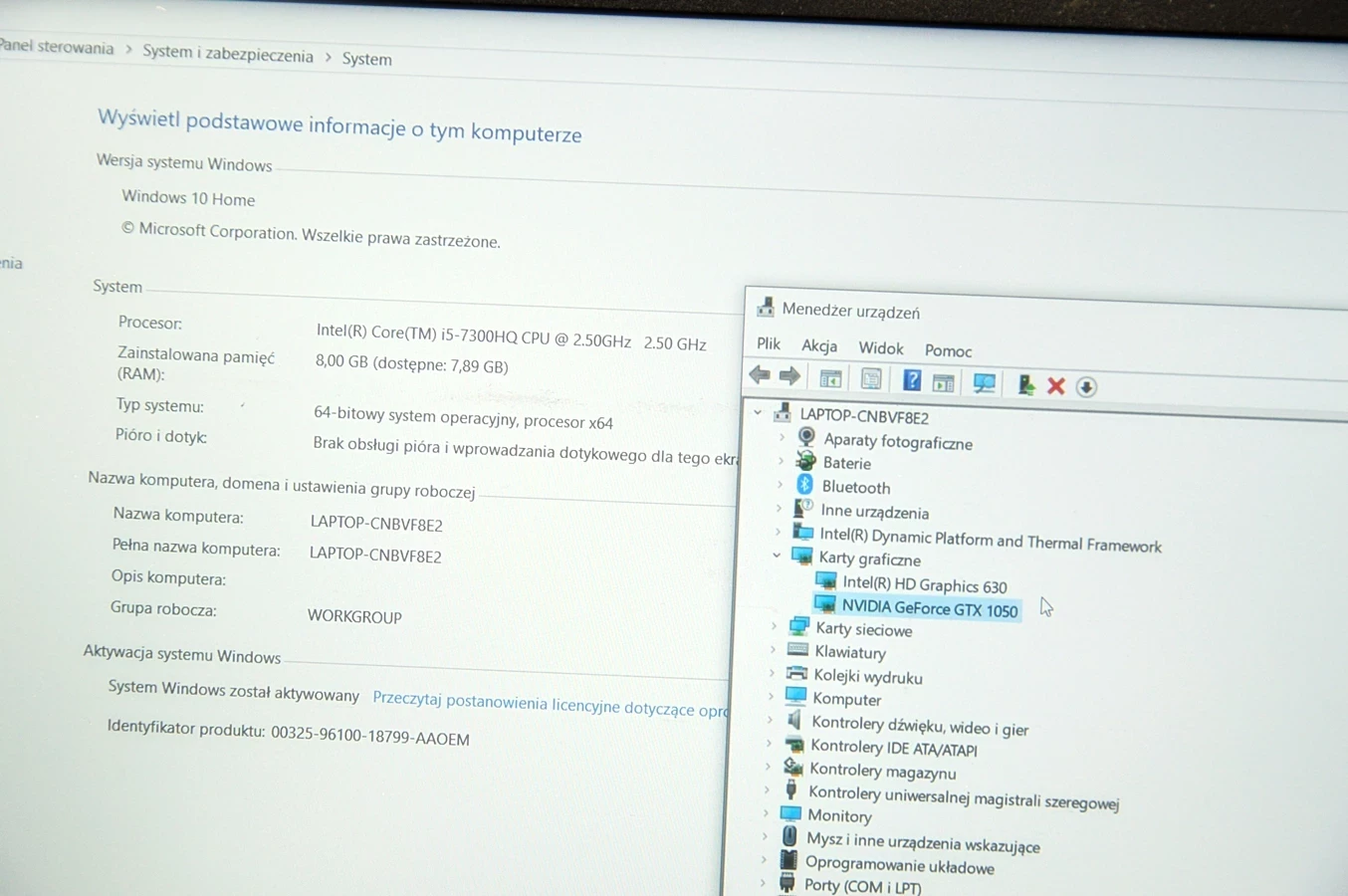1348x896 pixels.
Task: Select the Baterie row label
Action: (847, 463)
